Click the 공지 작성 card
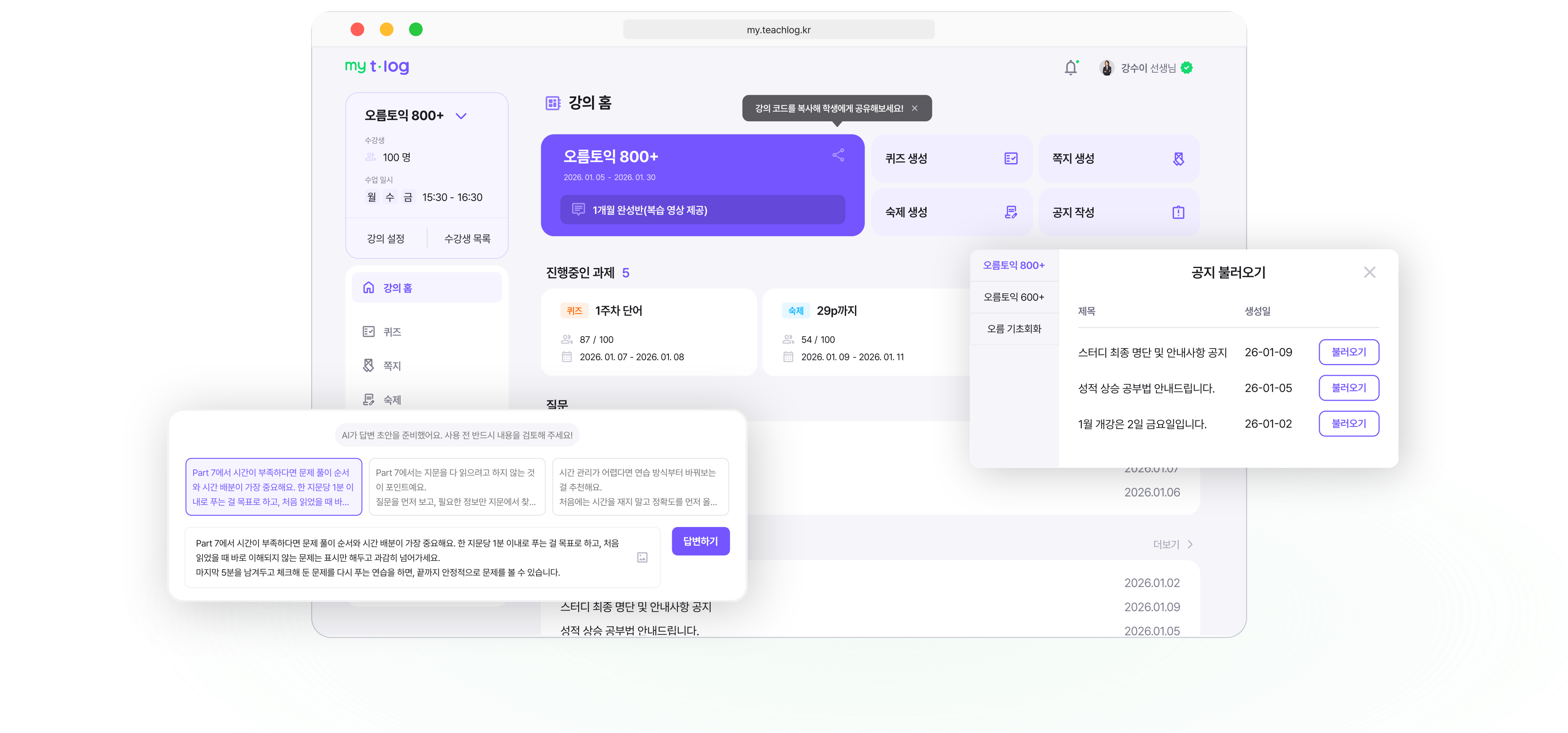1568x733 pixels. click(x=1119, y=212)
